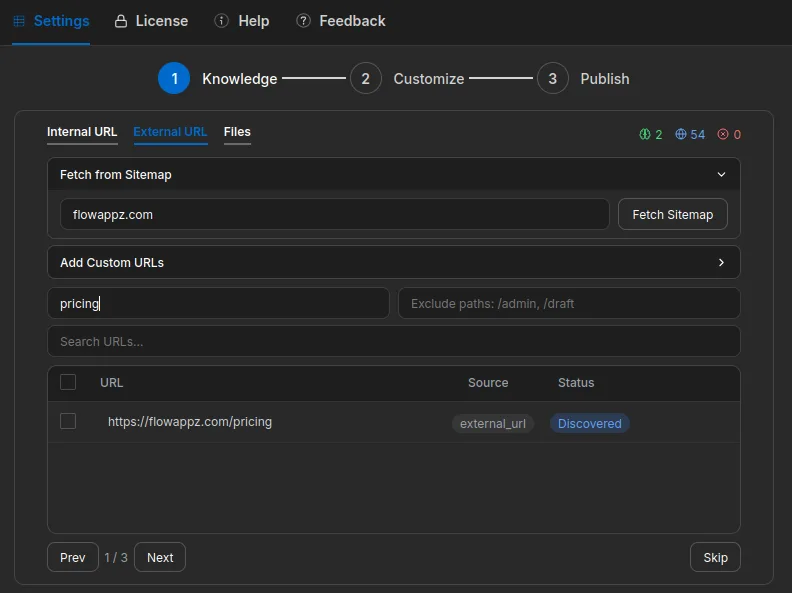The width and height of the screenshot is (792, 593).
Task: Click the blue globe discovered icon
Action: pyautogui.click(x=681, y=134)
